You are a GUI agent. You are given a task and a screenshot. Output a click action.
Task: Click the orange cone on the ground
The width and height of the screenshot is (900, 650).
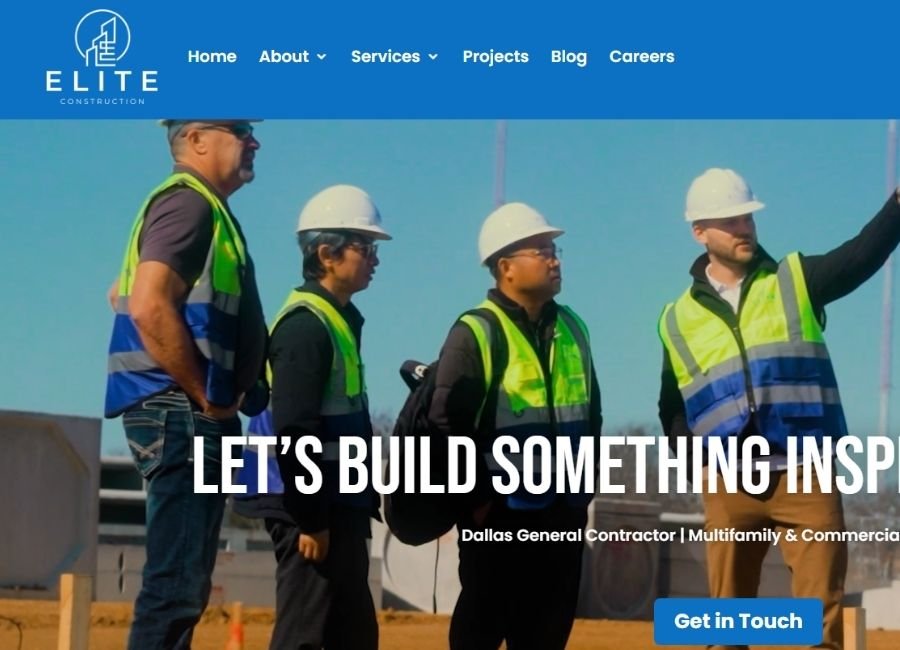tap(235, 626)
